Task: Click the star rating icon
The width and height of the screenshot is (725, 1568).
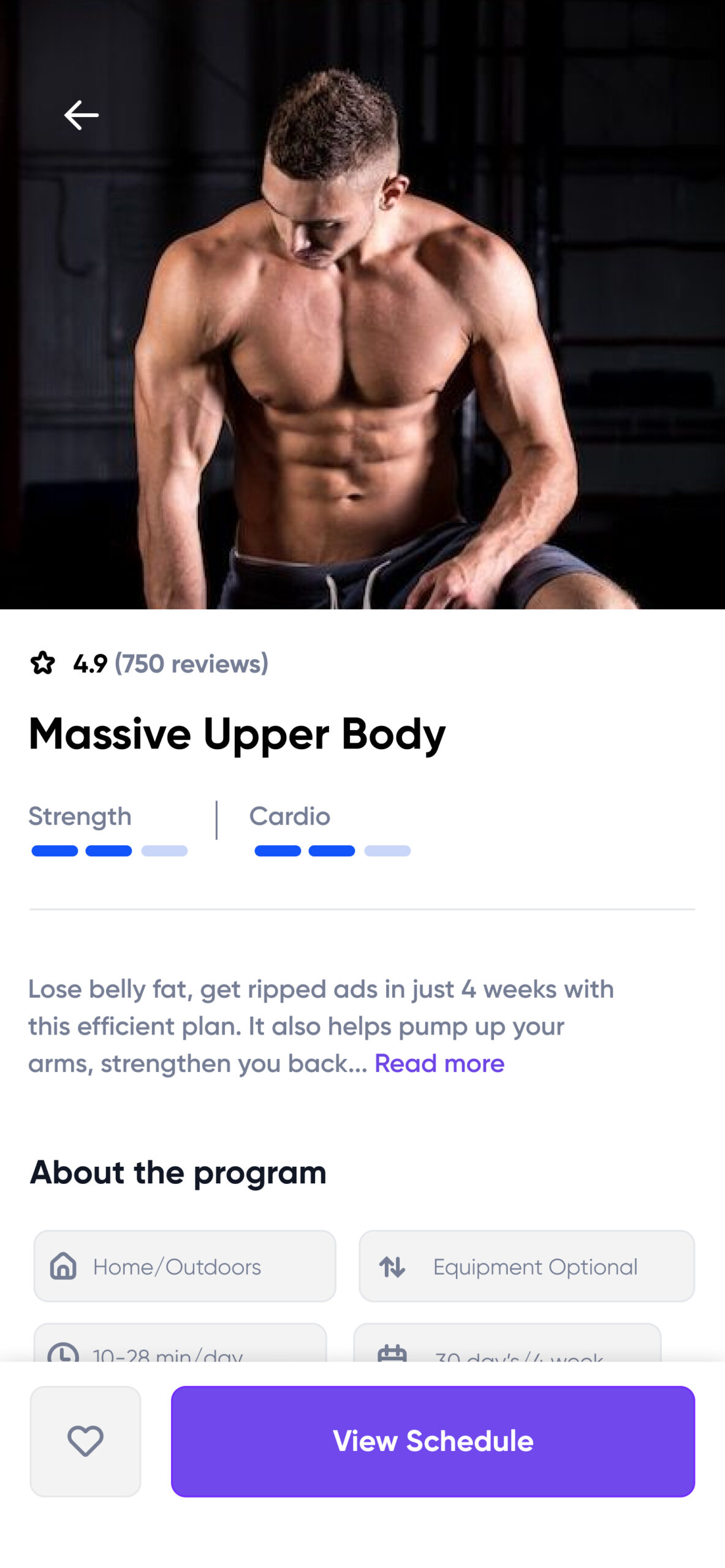Action: coord(43,663)
